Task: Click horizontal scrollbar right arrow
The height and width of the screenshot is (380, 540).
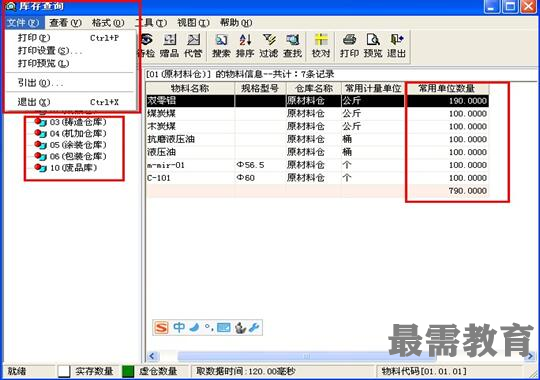Action: [x=531, y=356]
